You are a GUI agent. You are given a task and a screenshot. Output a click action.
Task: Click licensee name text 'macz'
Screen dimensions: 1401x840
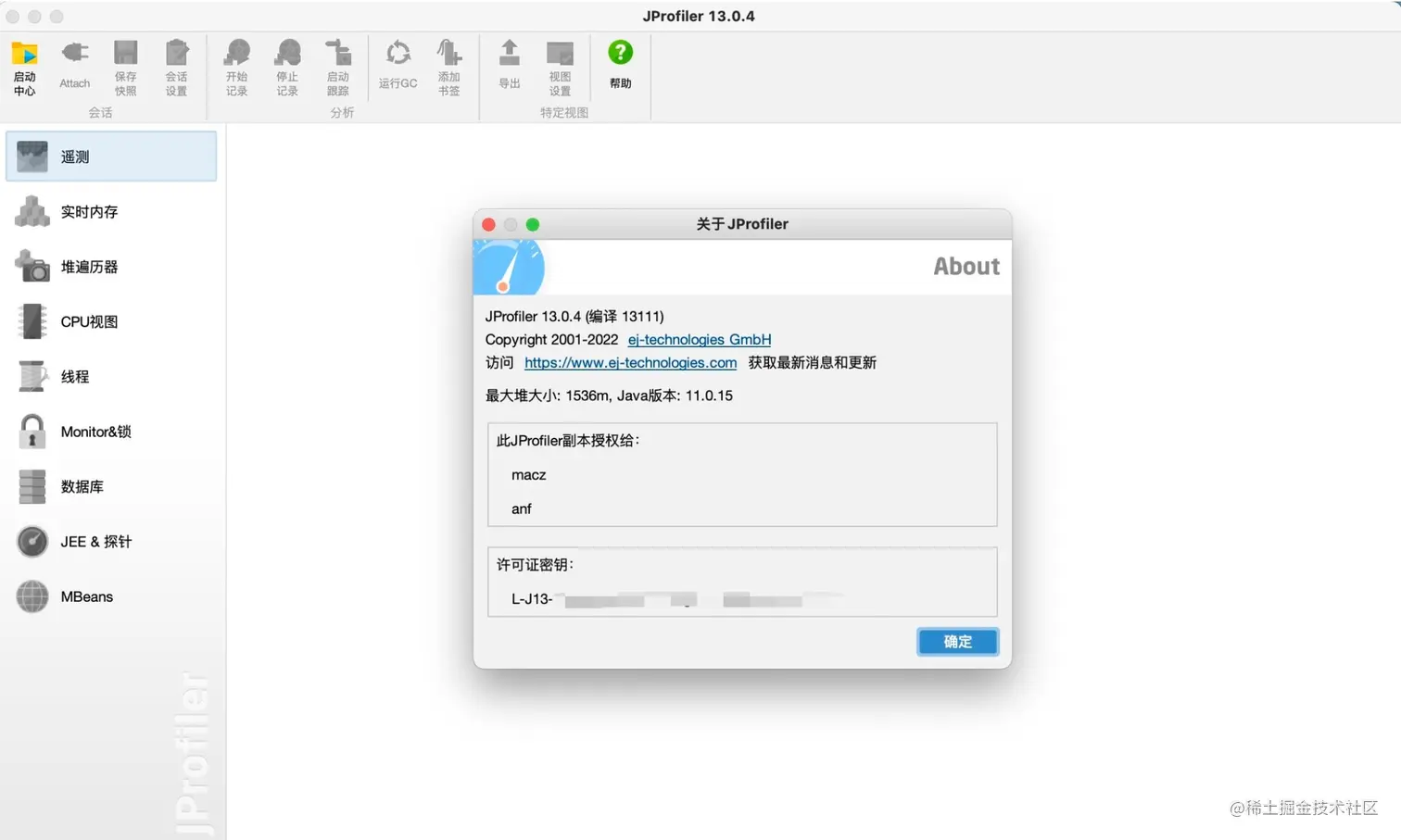(528, 475)
